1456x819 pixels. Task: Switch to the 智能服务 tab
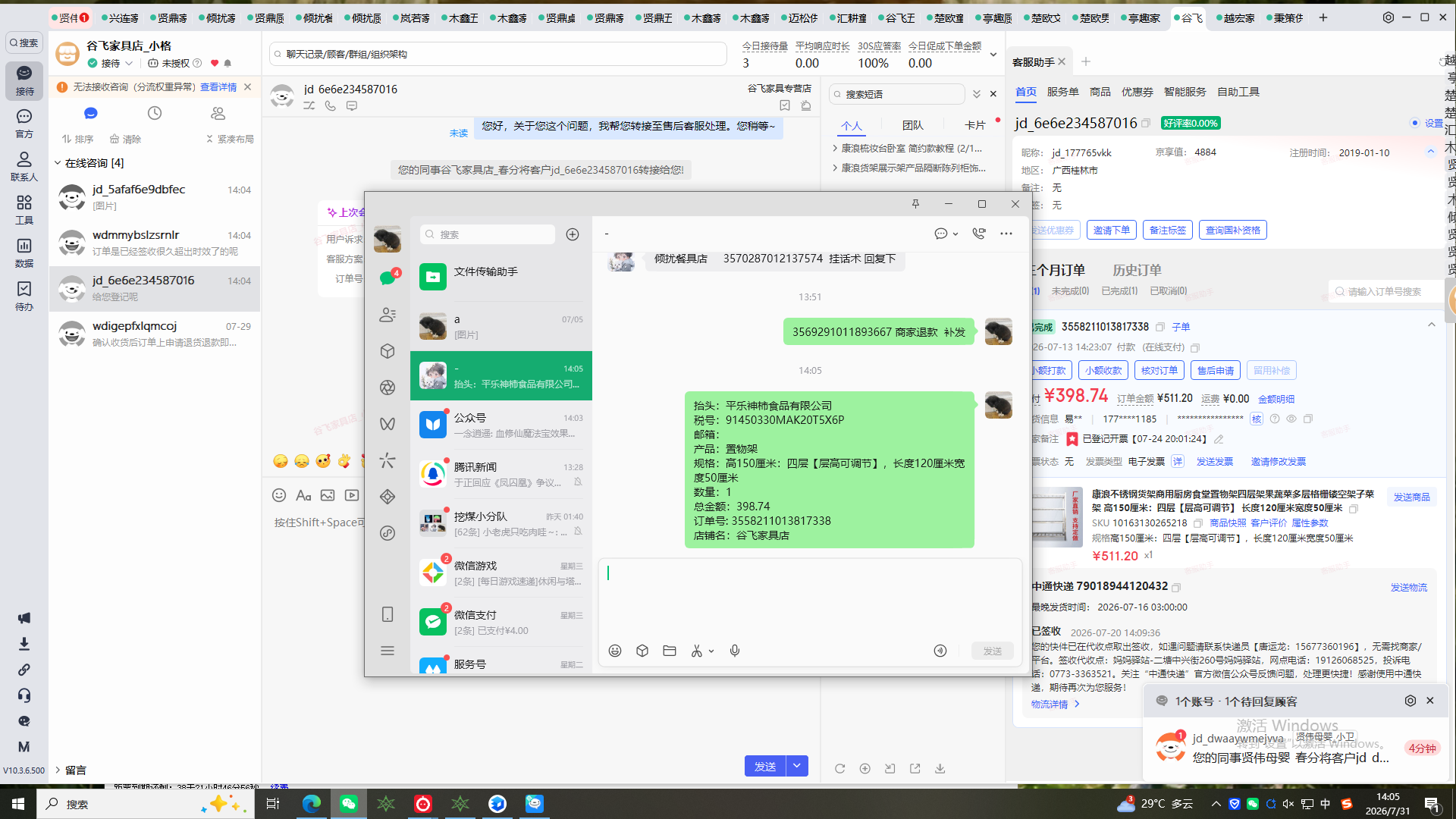click(1185, 92)
